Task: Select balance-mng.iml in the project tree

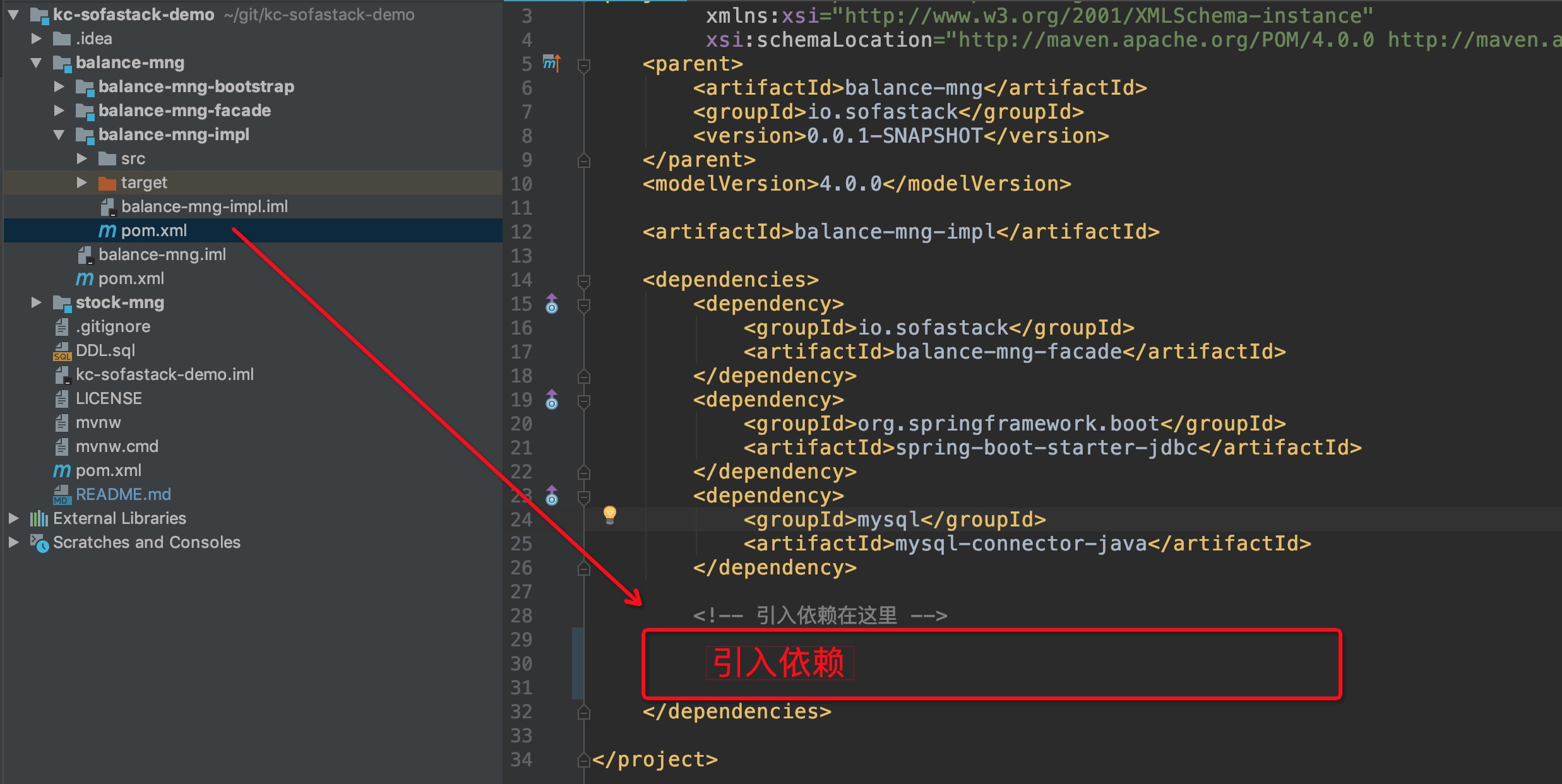Action: [162, 254]
